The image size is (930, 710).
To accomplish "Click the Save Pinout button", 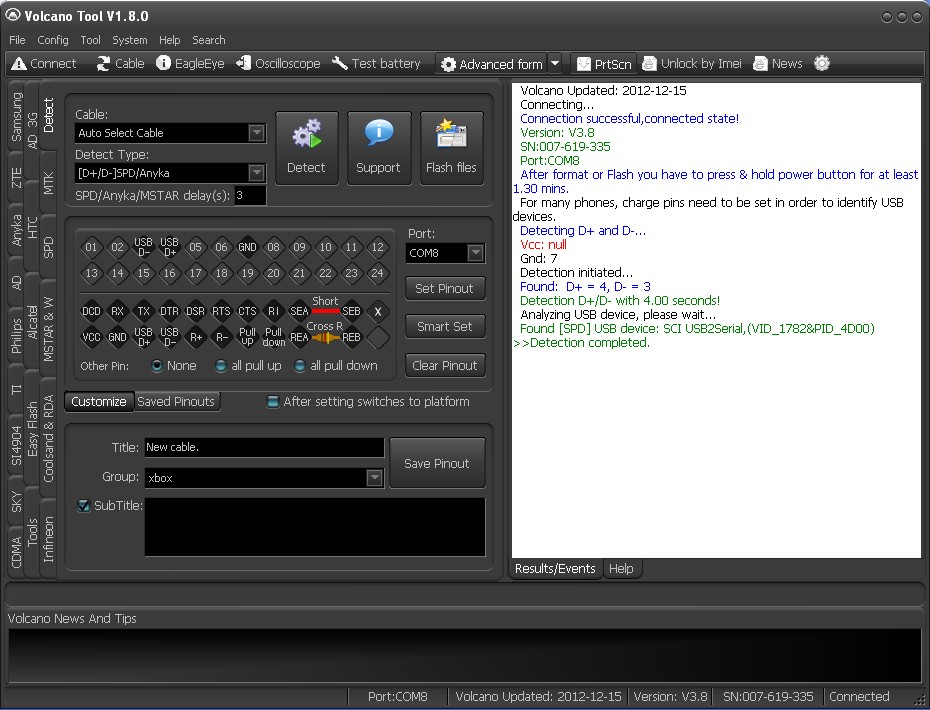I will (437, 463).
